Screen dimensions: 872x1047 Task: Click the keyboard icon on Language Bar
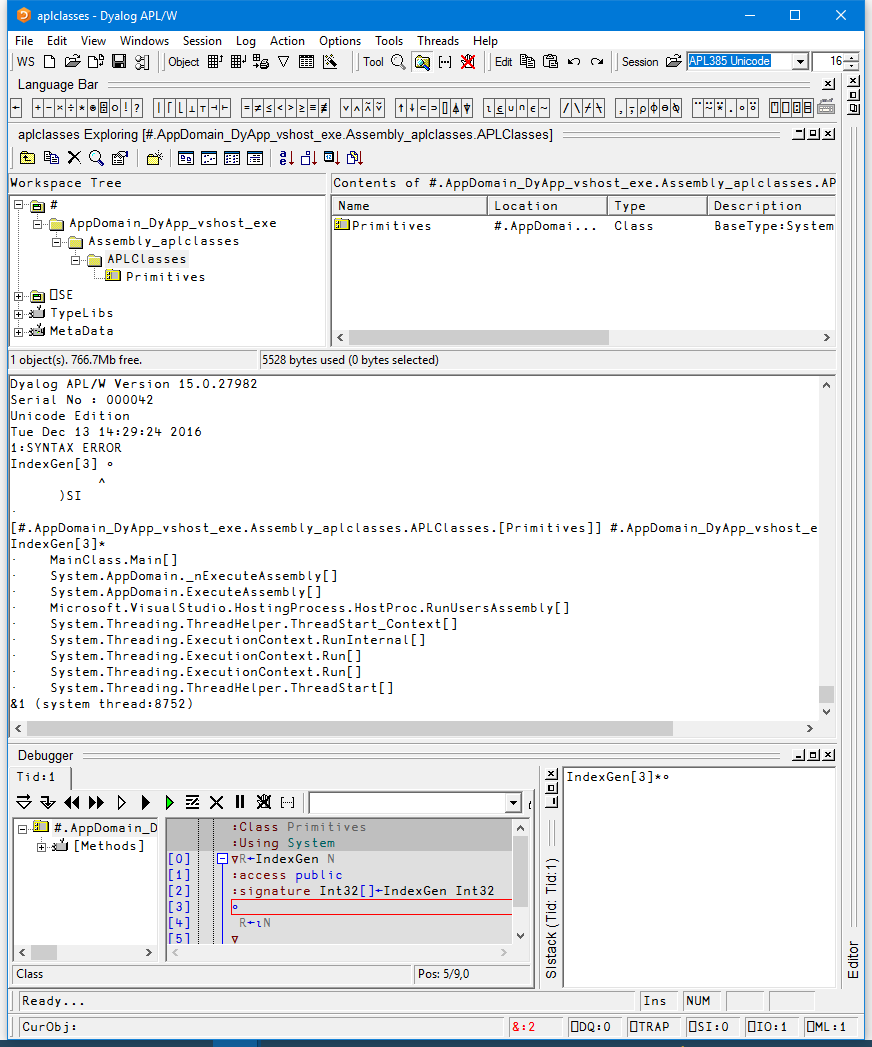pyautogui.click(x=826, y=108)
